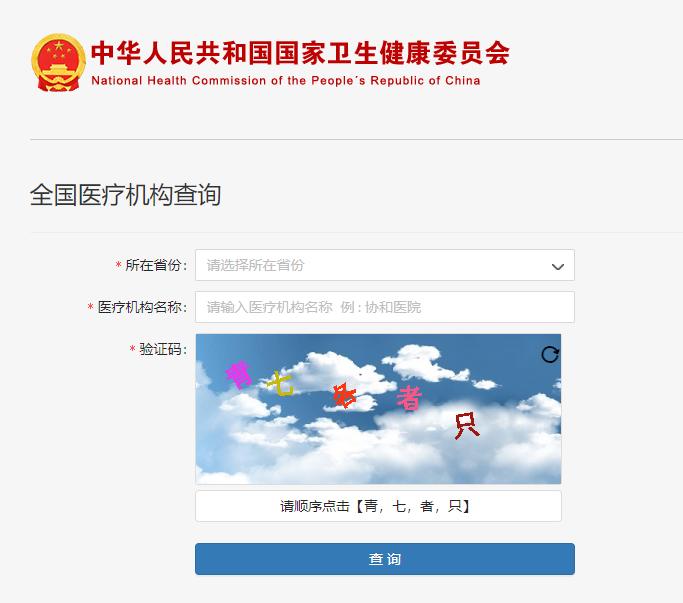This screenshot has height=603, width=683.
Task: Expand the province dropdown chevron arrow
Action: pos(558,266)
